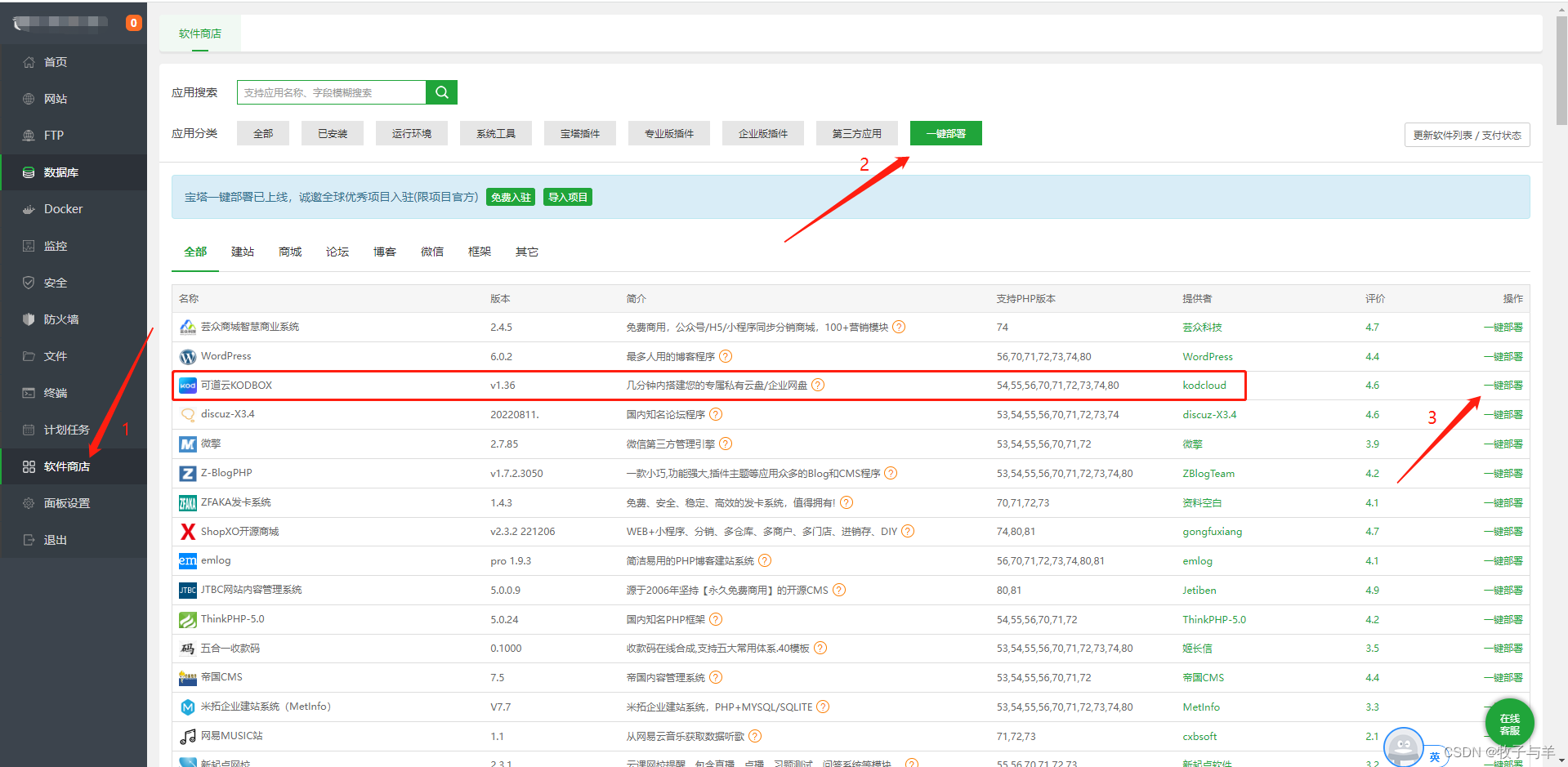This screenshot has width=1568, height=767.
Task: Click the 退出 logout sidebar icon
Action: (29, 540)
